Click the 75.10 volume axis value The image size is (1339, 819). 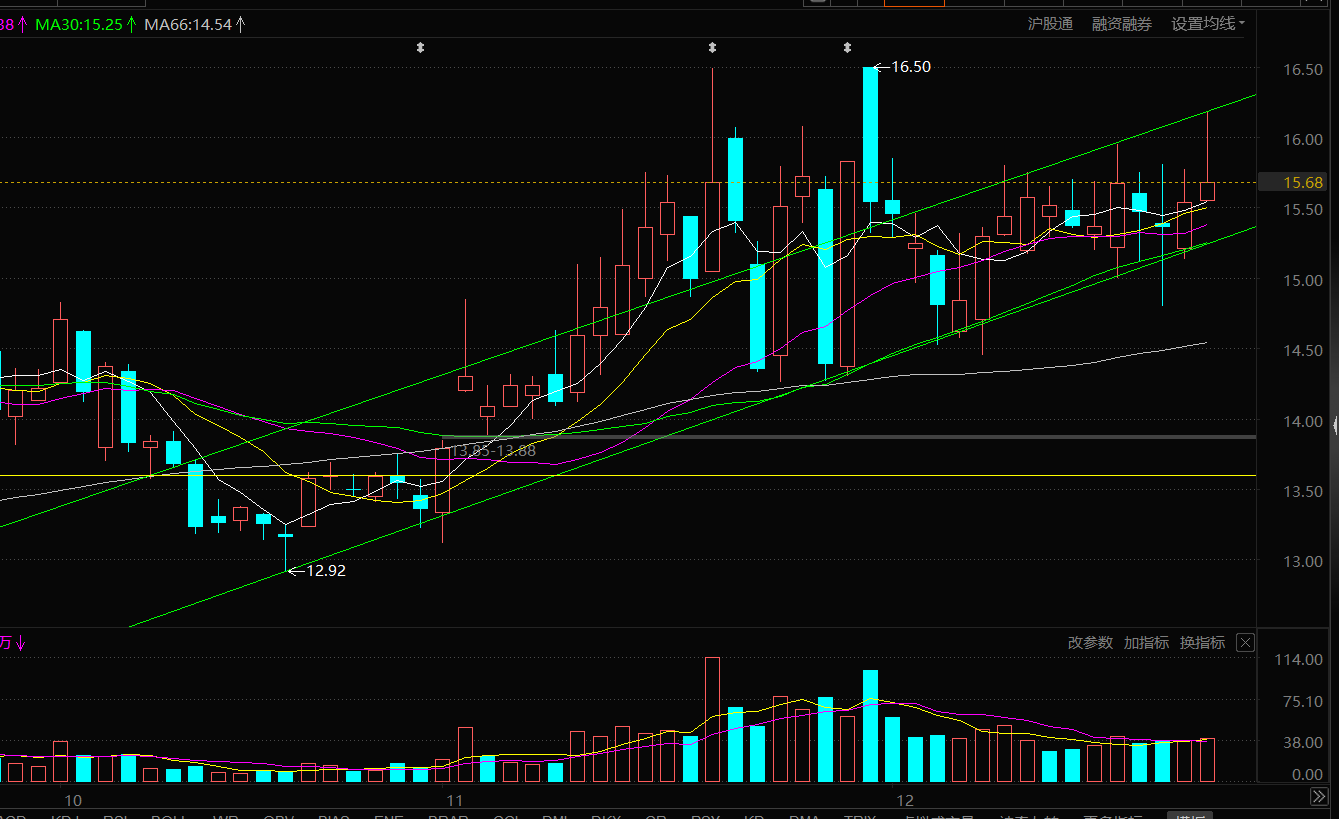1304,702
